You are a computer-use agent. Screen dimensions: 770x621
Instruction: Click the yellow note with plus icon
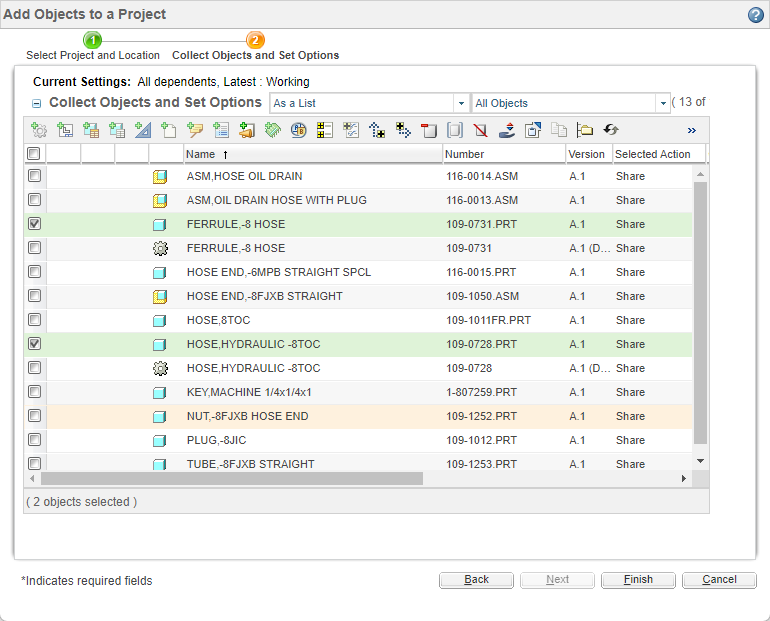click(195, 130)
